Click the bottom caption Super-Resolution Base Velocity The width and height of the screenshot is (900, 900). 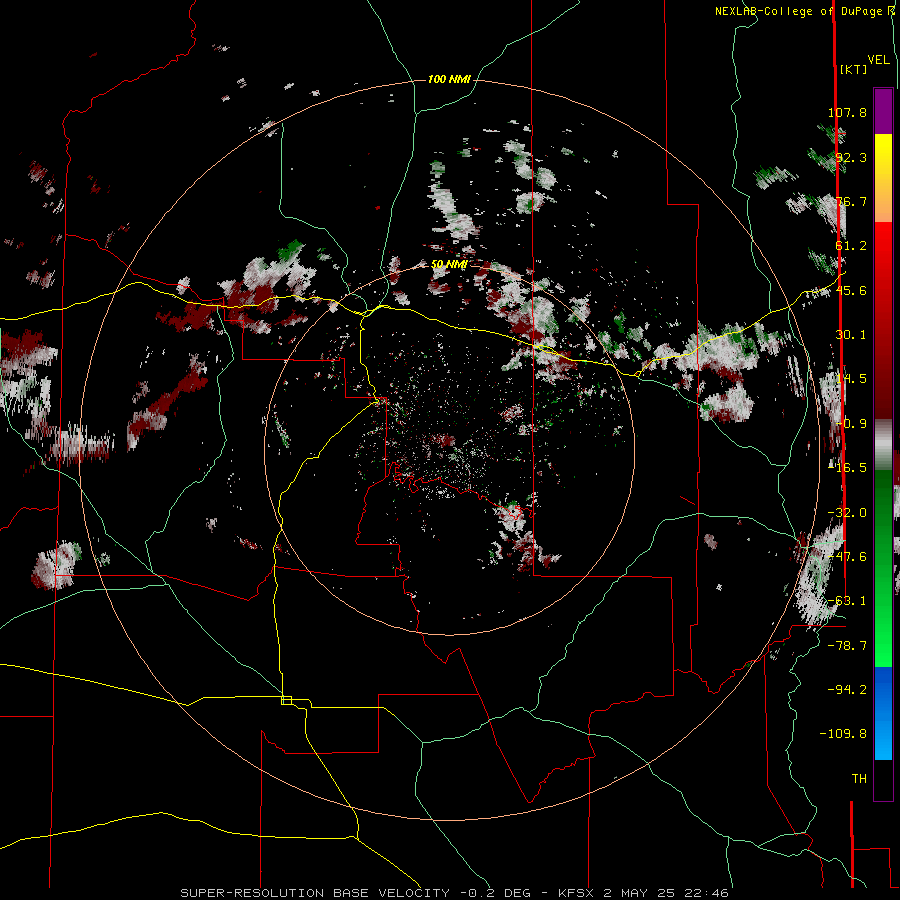pos(455,893)
